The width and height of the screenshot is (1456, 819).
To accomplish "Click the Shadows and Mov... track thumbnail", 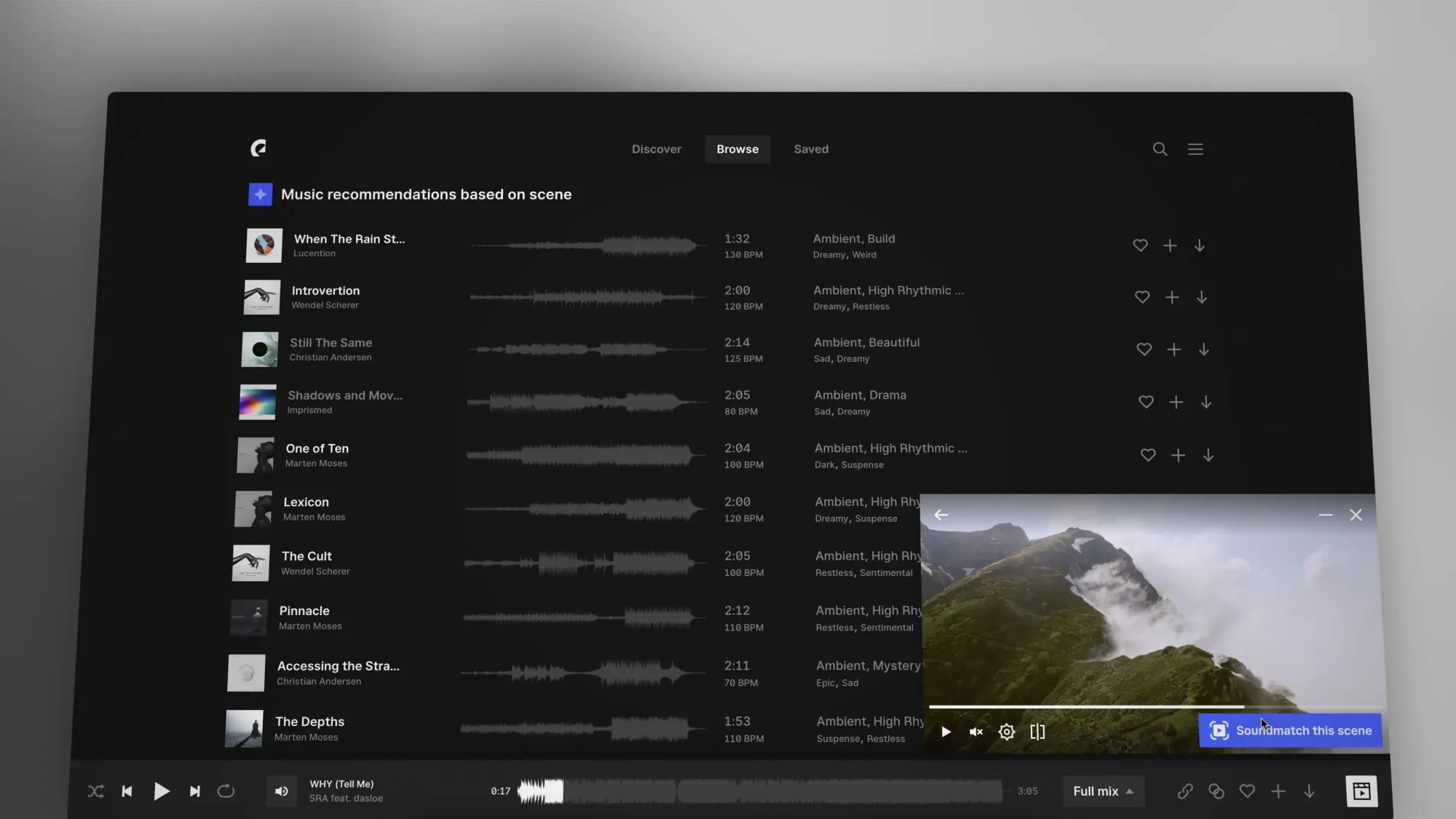I will pyautogui.click(x=258, y=401).
